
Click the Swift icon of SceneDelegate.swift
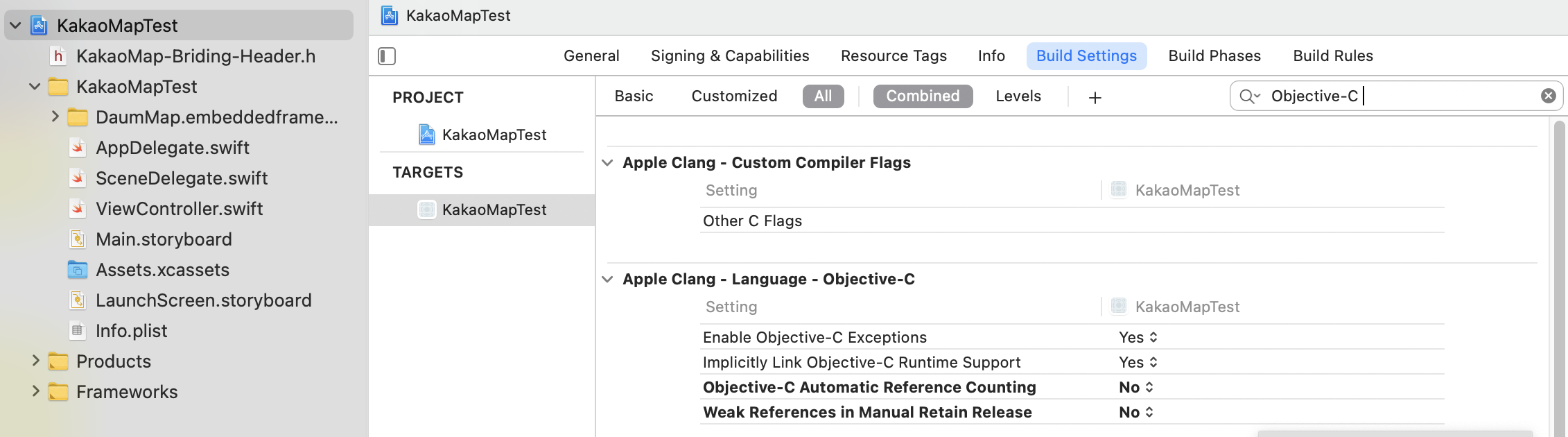tap(78, 178)
